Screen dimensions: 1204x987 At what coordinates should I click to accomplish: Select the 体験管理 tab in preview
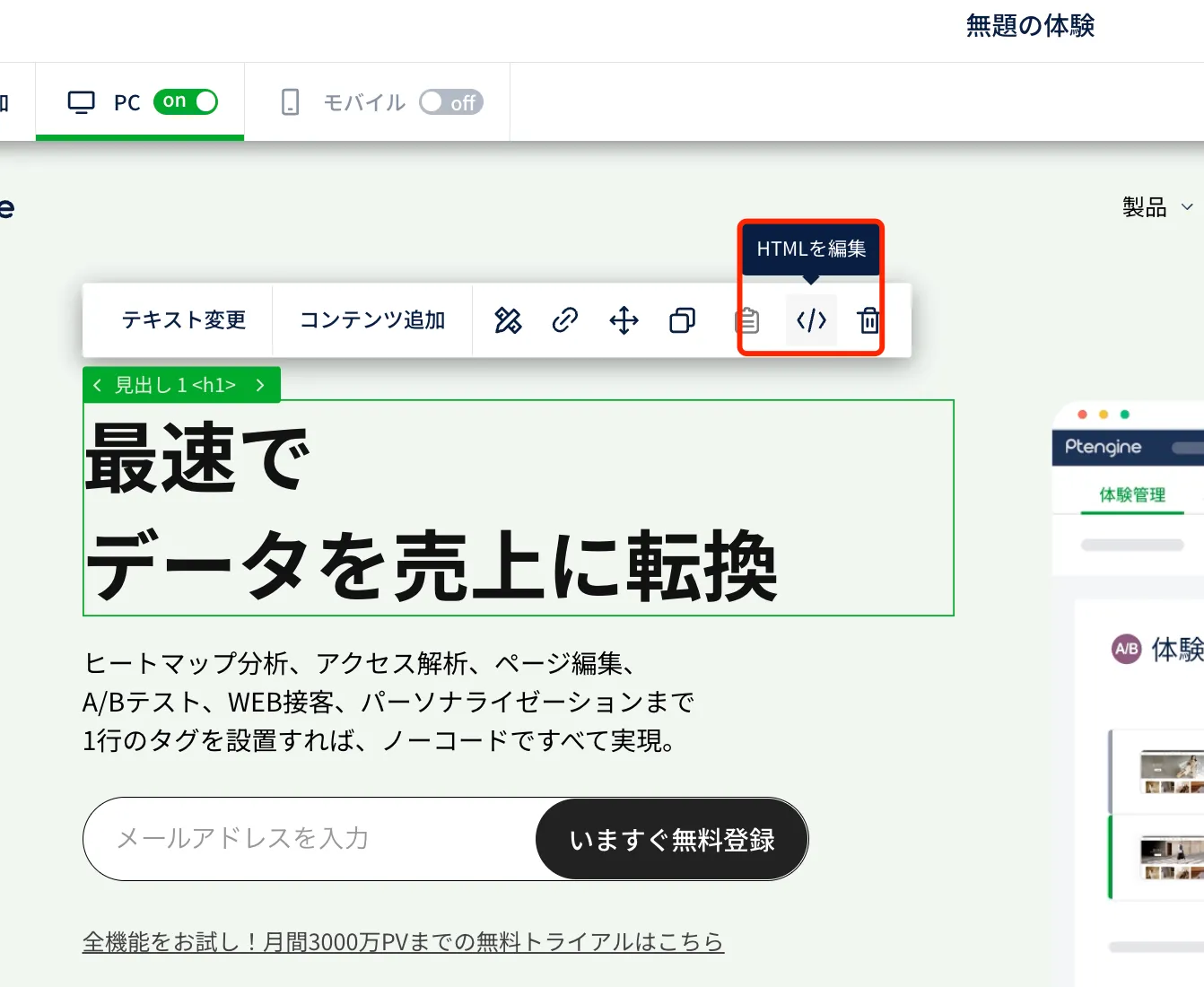point(1132,495)
